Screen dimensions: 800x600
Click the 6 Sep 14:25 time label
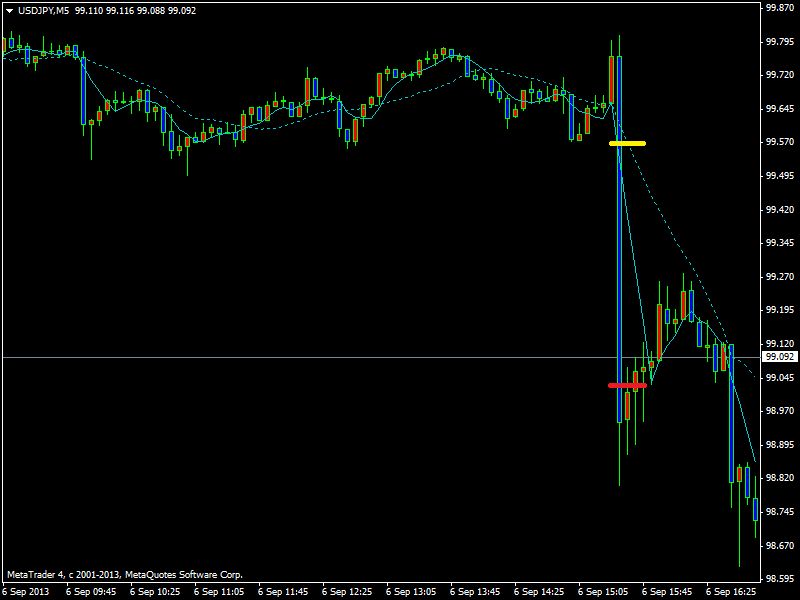(x=539, y=592)
